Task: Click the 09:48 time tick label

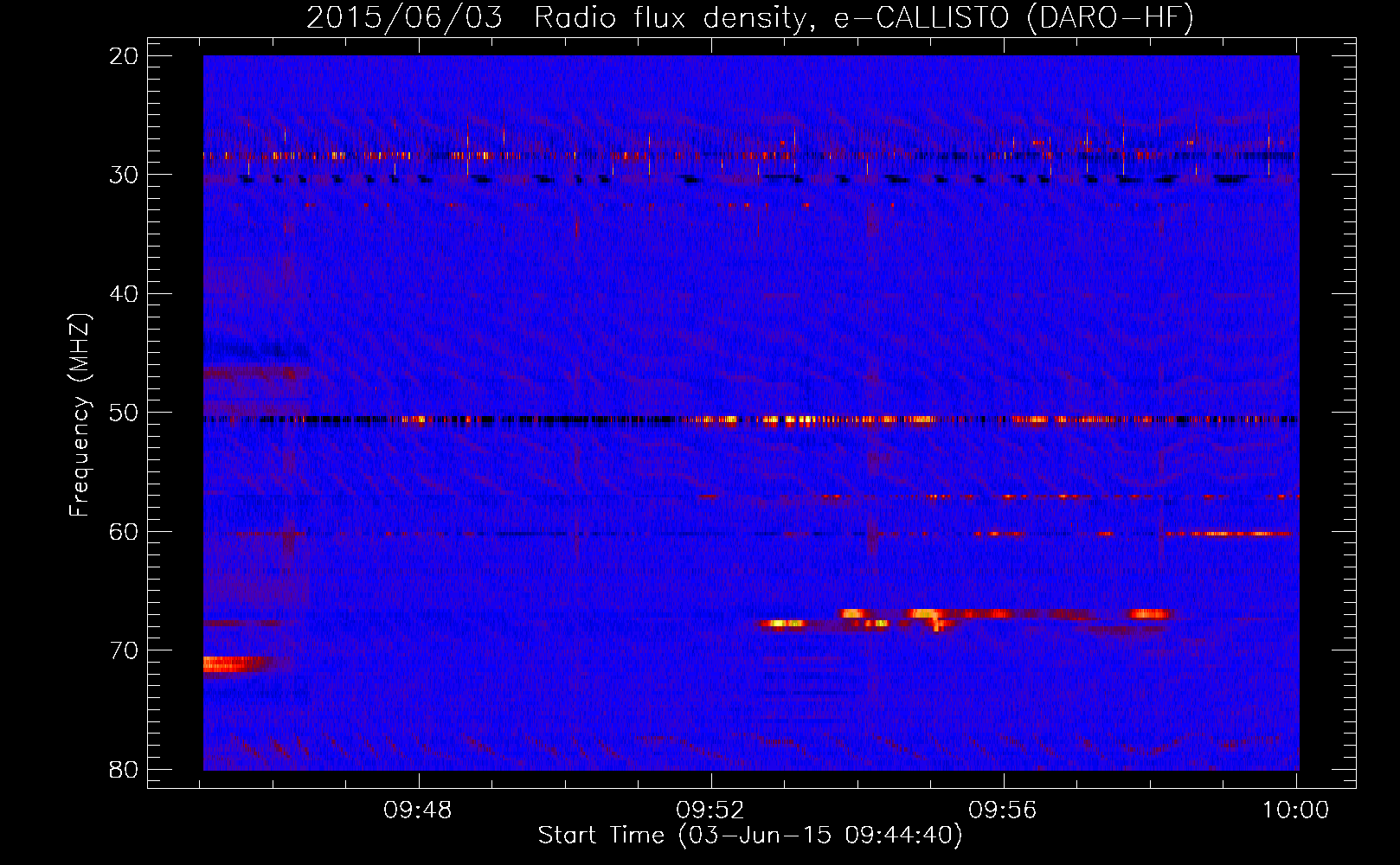Action: (x=419, y=811)
